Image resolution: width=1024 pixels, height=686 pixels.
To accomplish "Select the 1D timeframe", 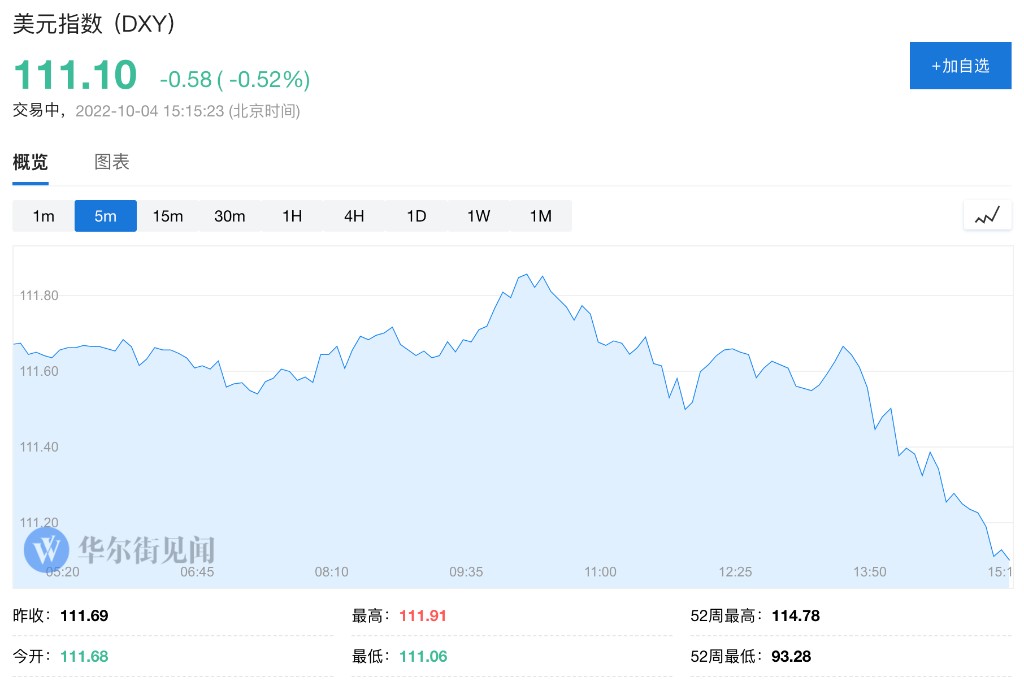I will point(416,216).
